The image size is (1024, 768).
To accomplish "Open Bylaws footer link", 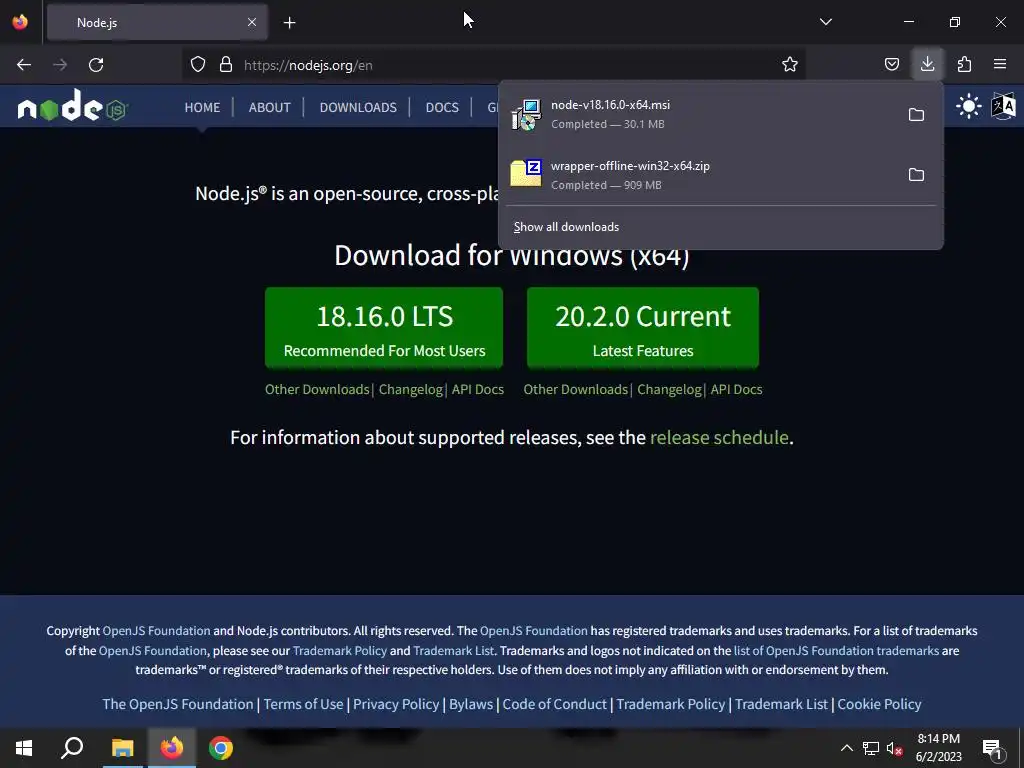I will 471,704.
